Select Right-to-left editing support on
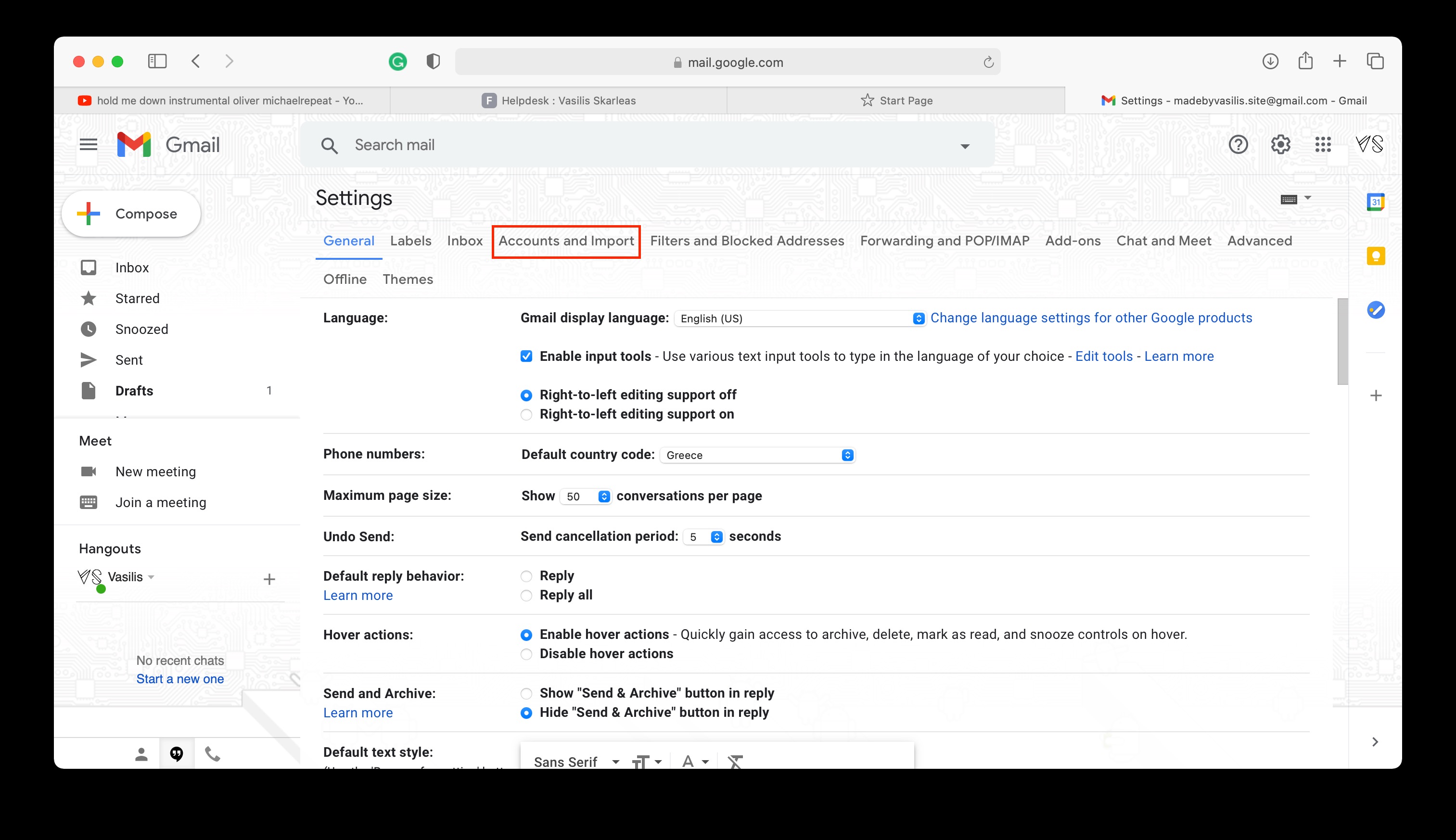This screenshot has width=1456, height=840. pos(526,415)
